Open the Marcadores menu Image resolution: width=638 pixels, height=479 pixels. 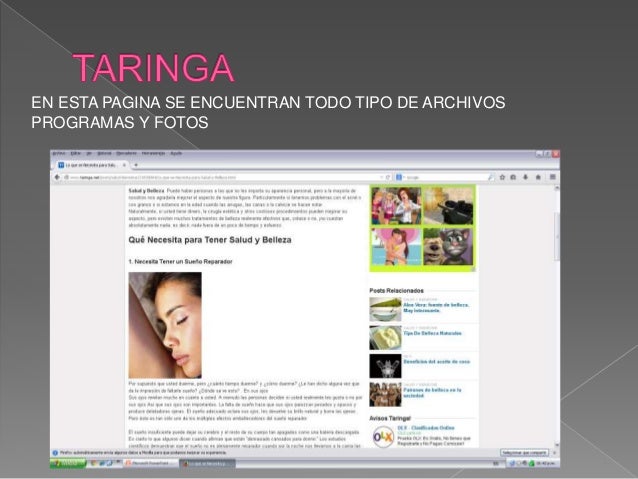pos(126,153)
